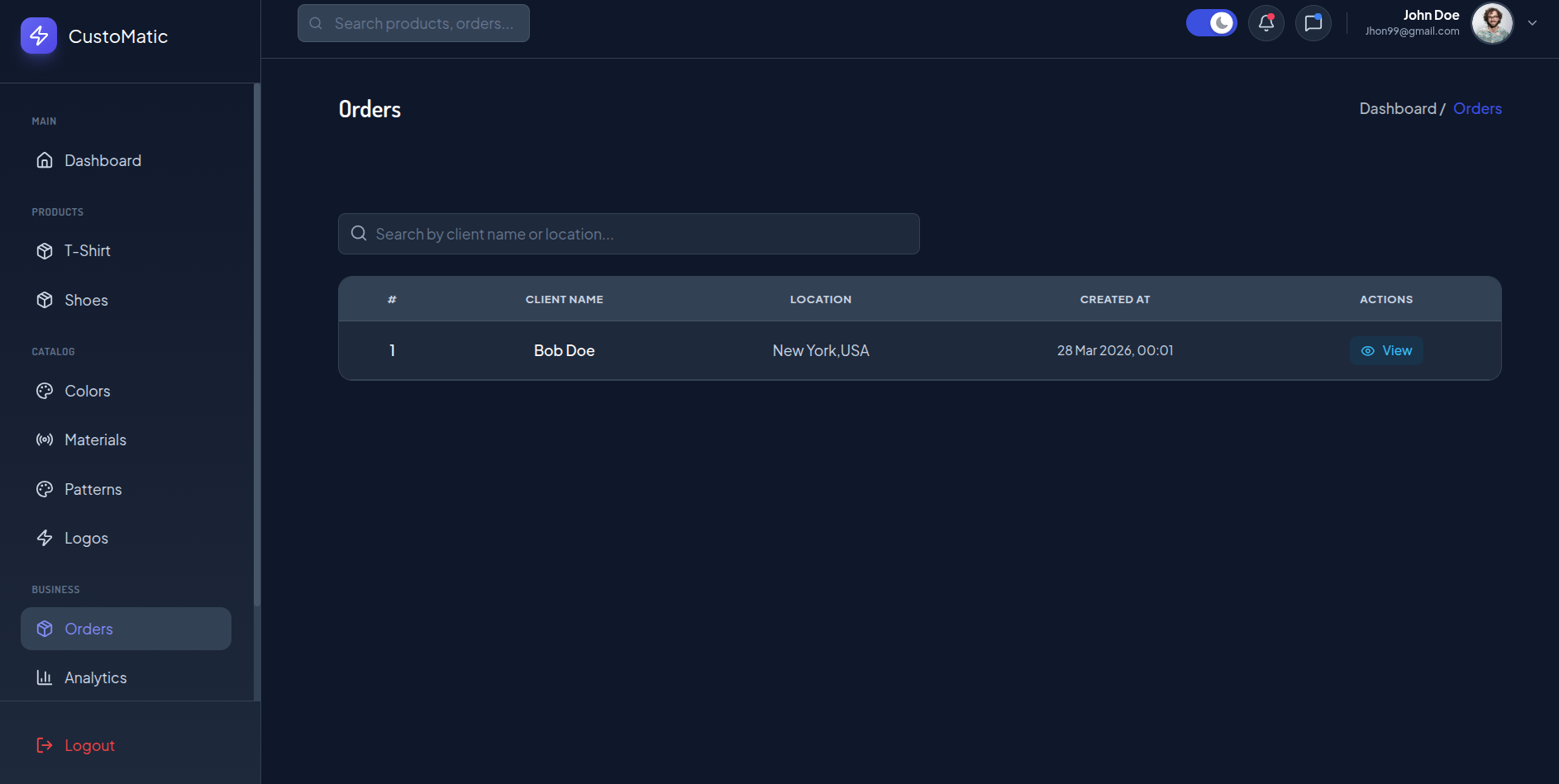1559x784 pixels.
Task: Click John Doe's profile avatar
Action: 1492,23
